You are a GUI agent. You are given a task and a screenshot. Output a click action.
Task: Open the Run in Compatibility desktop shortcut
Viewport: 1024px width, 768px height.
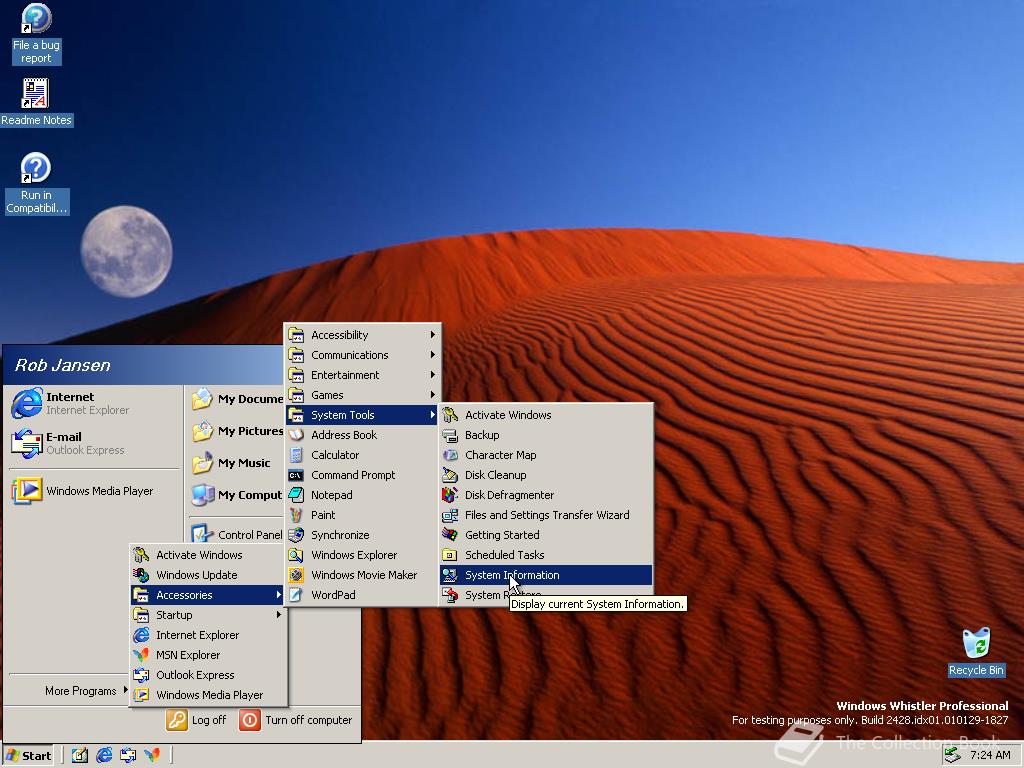(x=36, y=184)
